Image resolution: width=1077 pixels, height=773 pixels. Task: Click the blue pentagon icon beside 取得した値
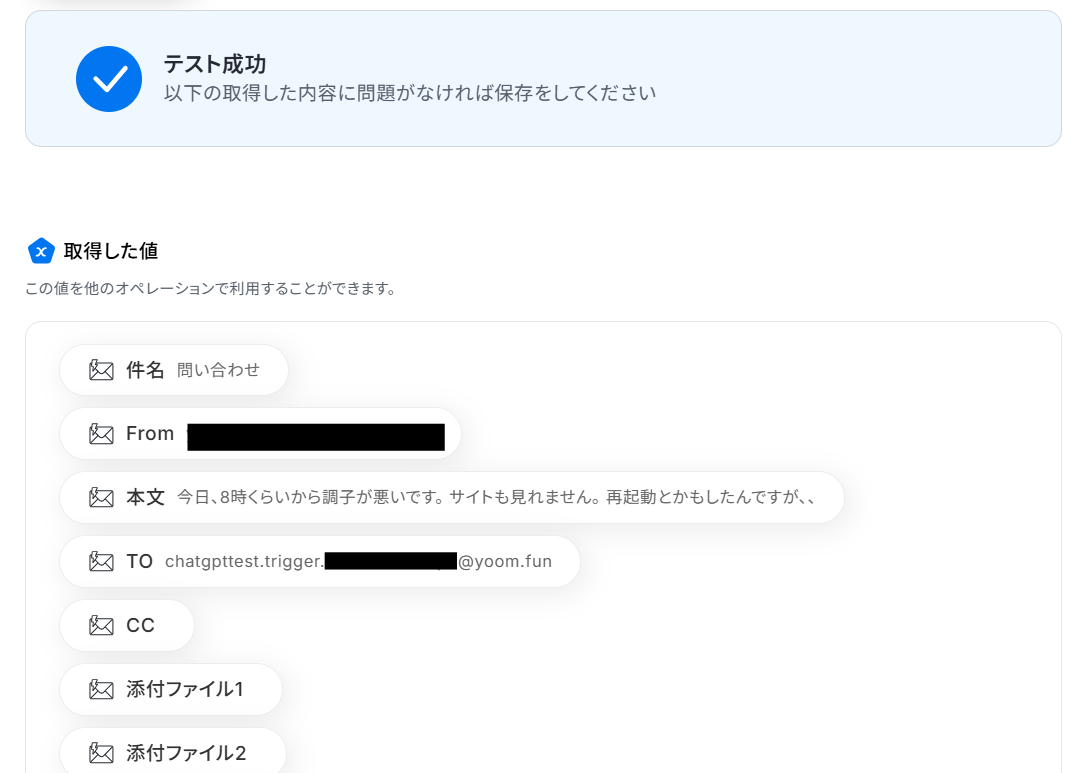click(x=41, y=251)
